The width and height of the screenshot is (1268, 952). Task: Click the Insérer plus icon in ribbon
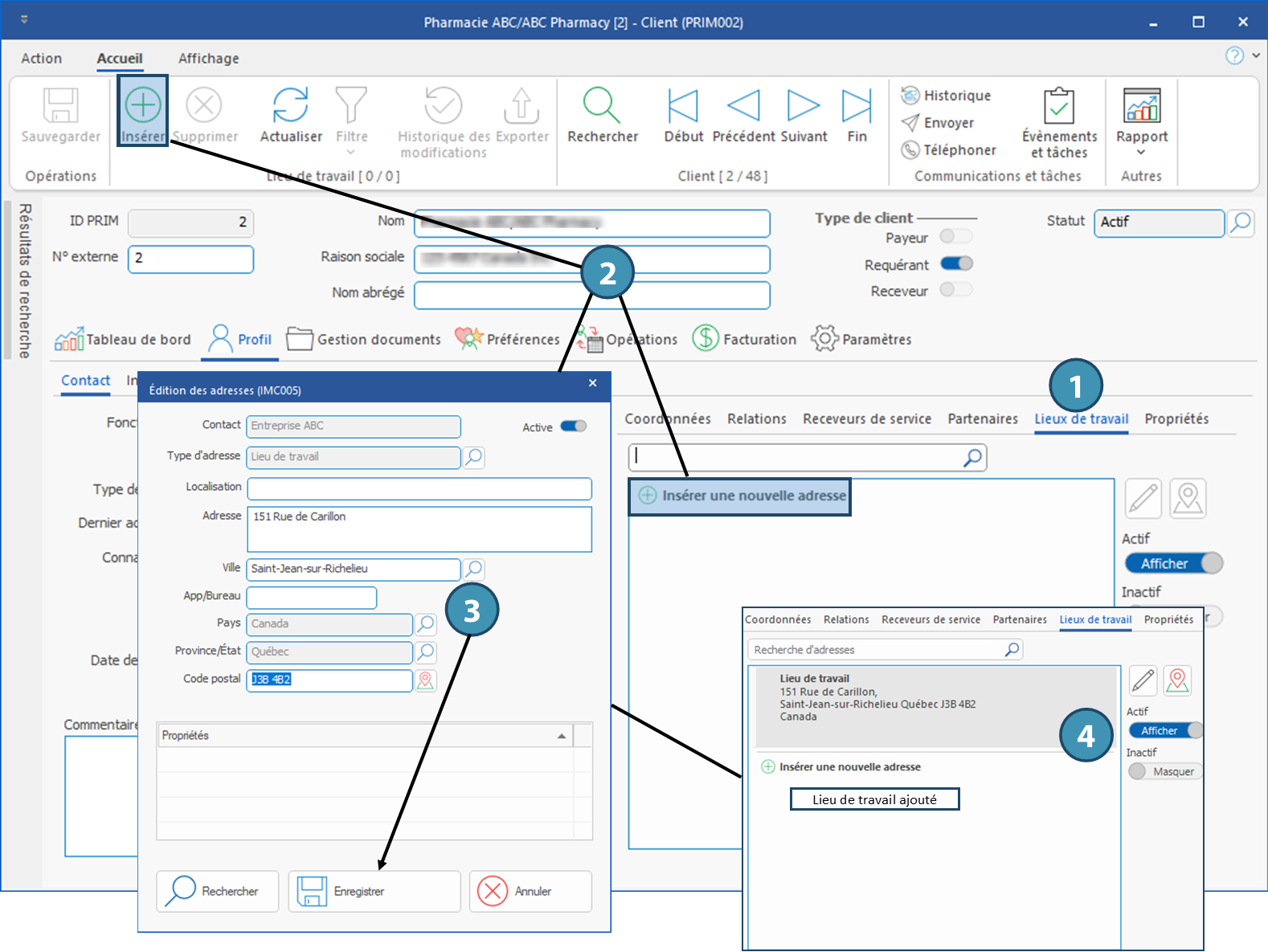pos(142,105)
